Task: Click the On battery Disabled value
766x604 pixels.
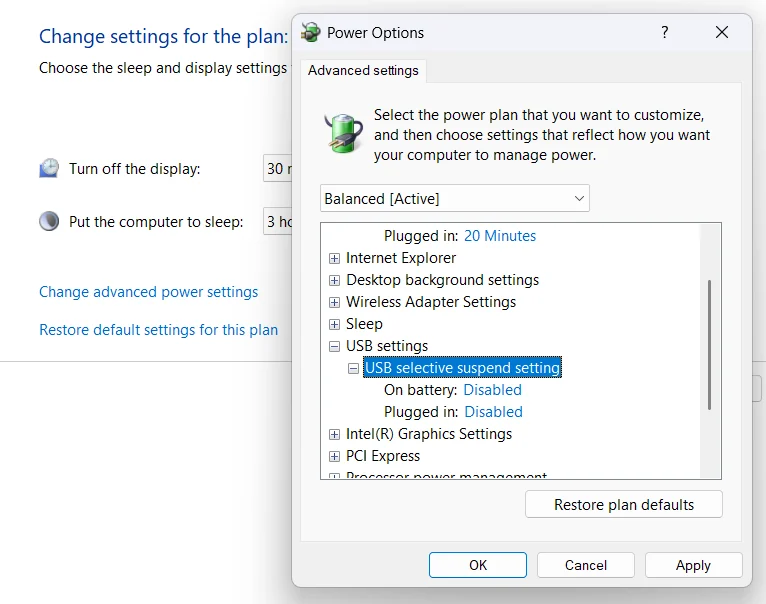Action: (x=492, y=390)
